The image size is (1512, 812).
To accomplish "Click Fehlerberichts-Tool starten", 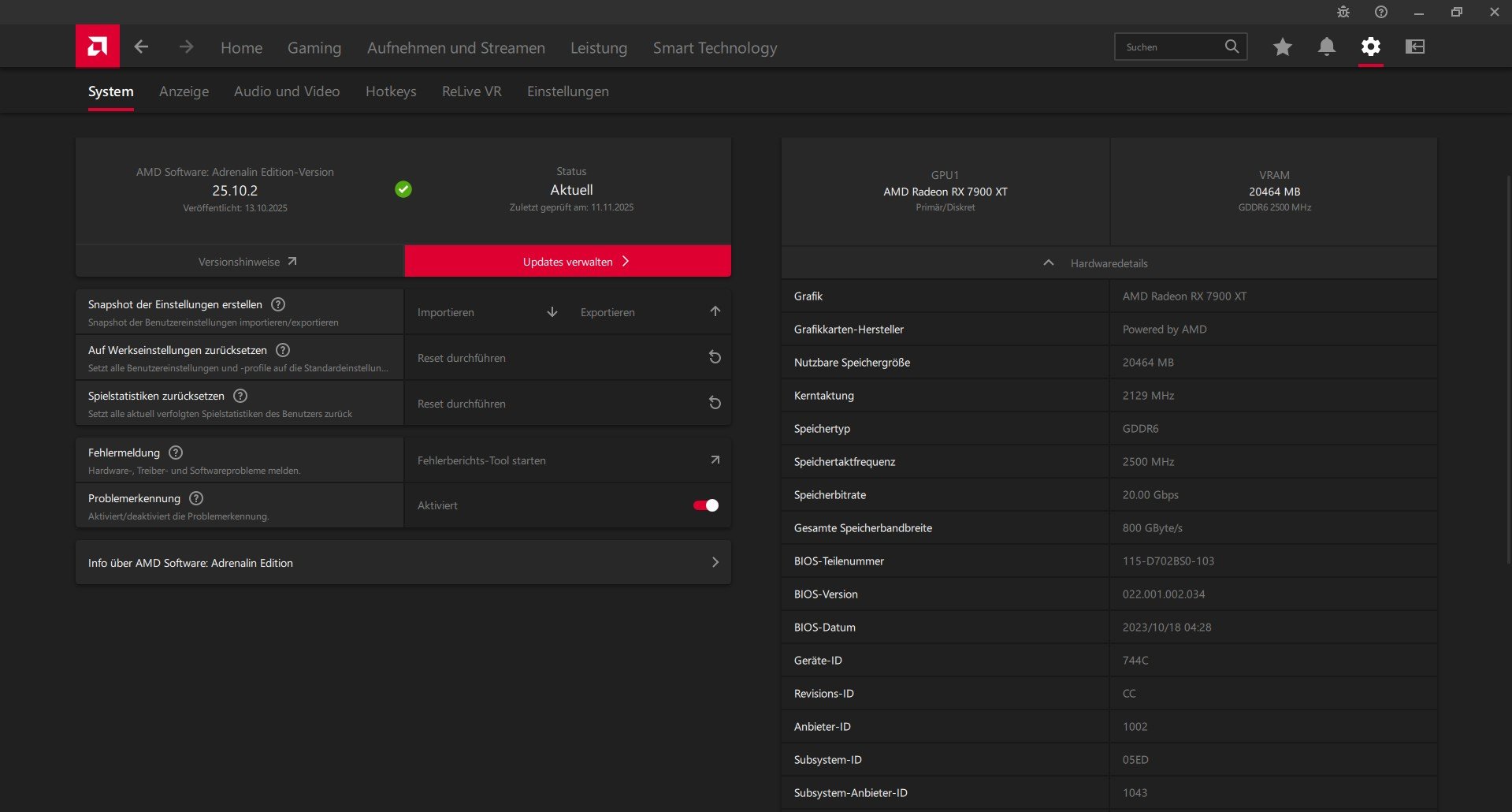I will click(481, 460).
